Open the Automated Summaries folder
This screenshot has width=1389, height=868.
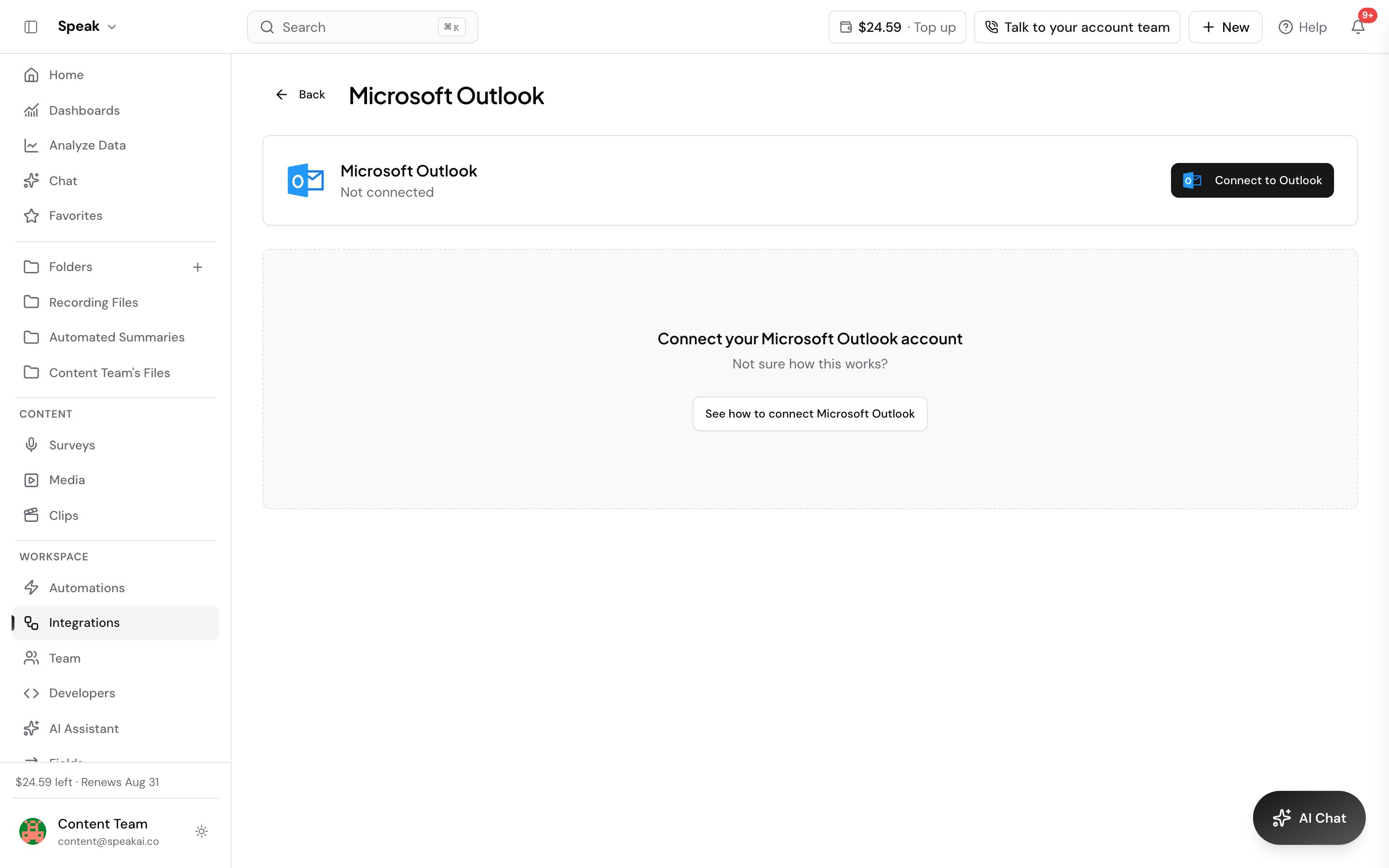tap(115, 337)
